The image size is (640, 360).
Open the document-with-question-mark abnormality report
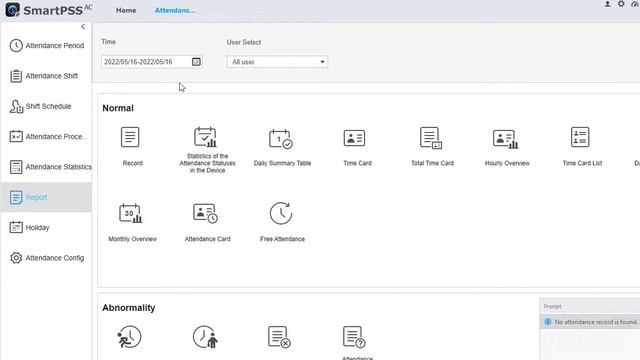(x=354, y=337)
